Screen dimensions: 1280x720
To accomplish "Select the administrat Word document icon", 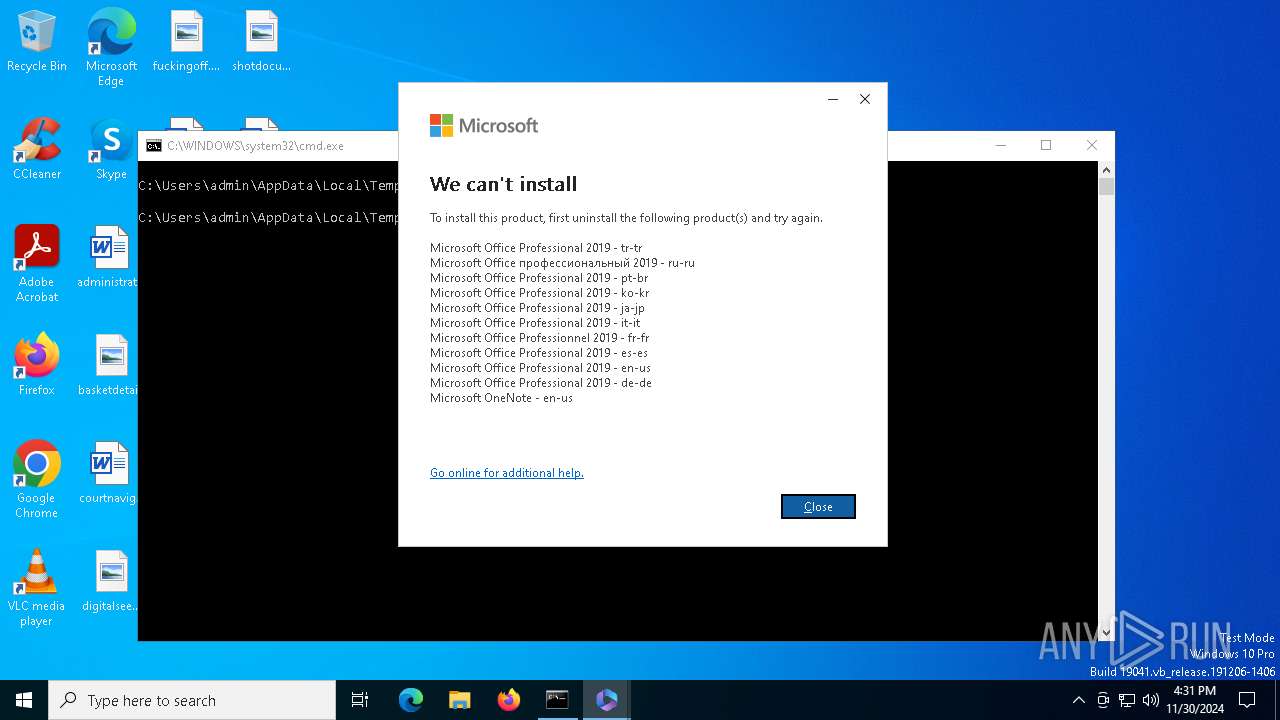I will click(x=109, y=257).
